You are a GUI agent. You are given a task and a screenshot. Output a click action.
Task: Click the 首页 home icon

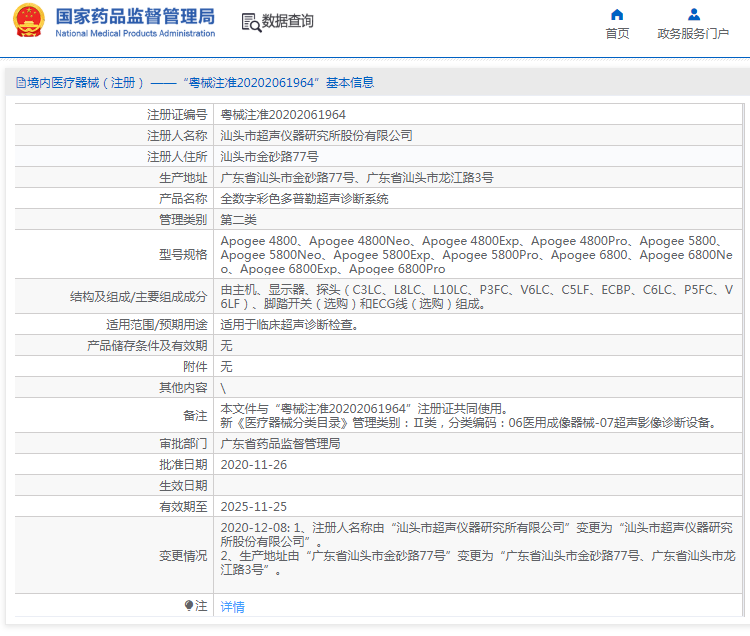(x=617, y=15)
